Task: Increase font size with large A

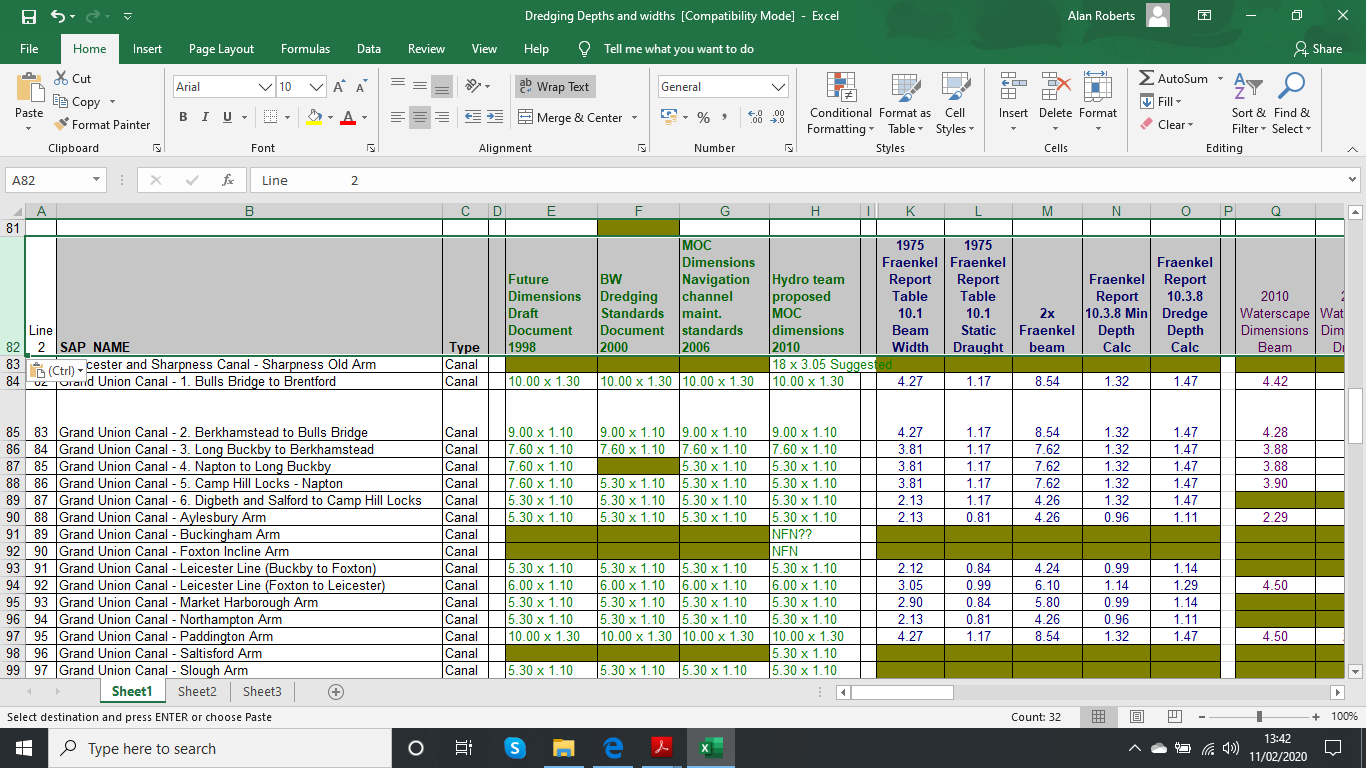Action: point(339,87)
